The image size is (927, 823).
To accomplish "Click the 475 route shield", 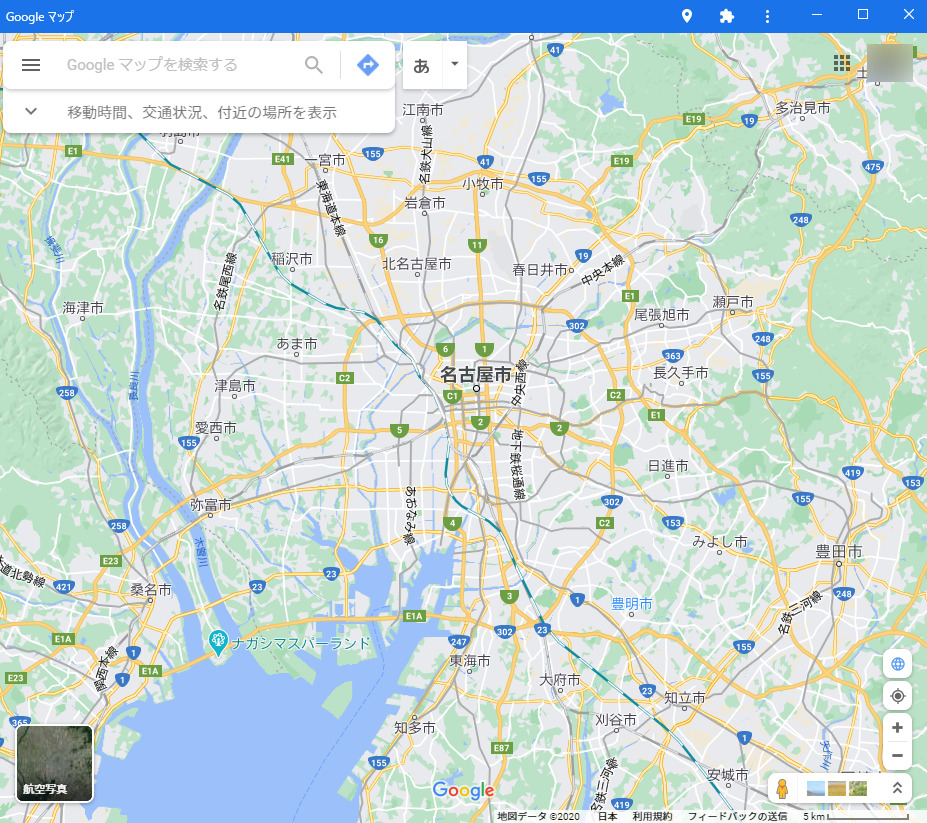I will click(x=873, y=166).
